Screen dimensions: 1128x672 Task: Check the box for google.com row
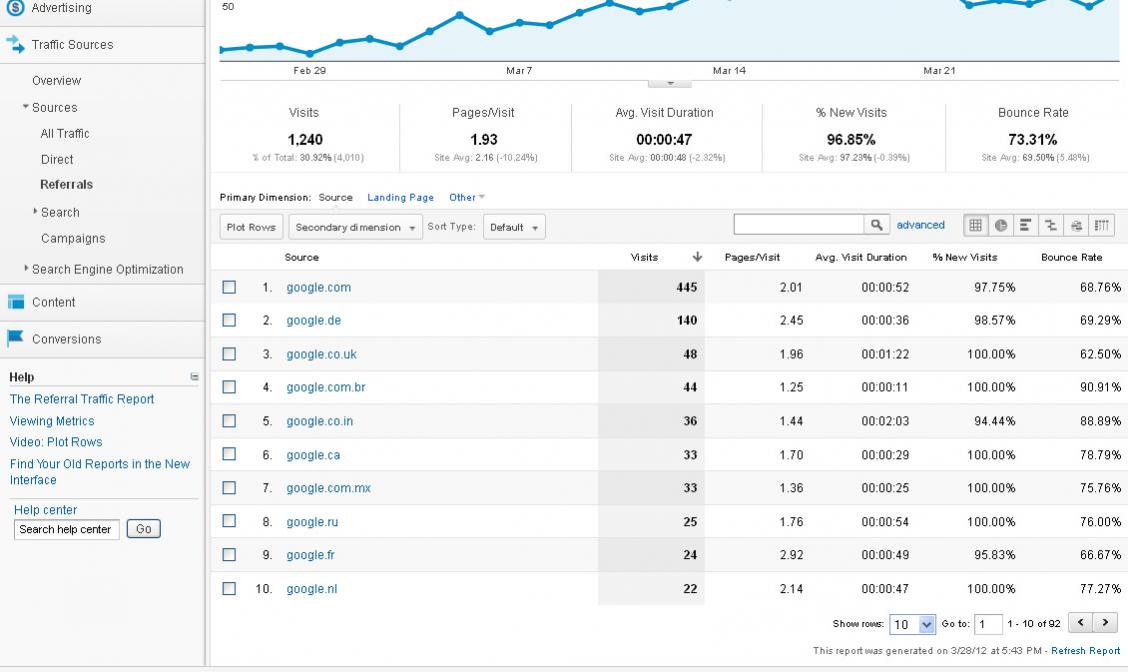pos(229,287)
